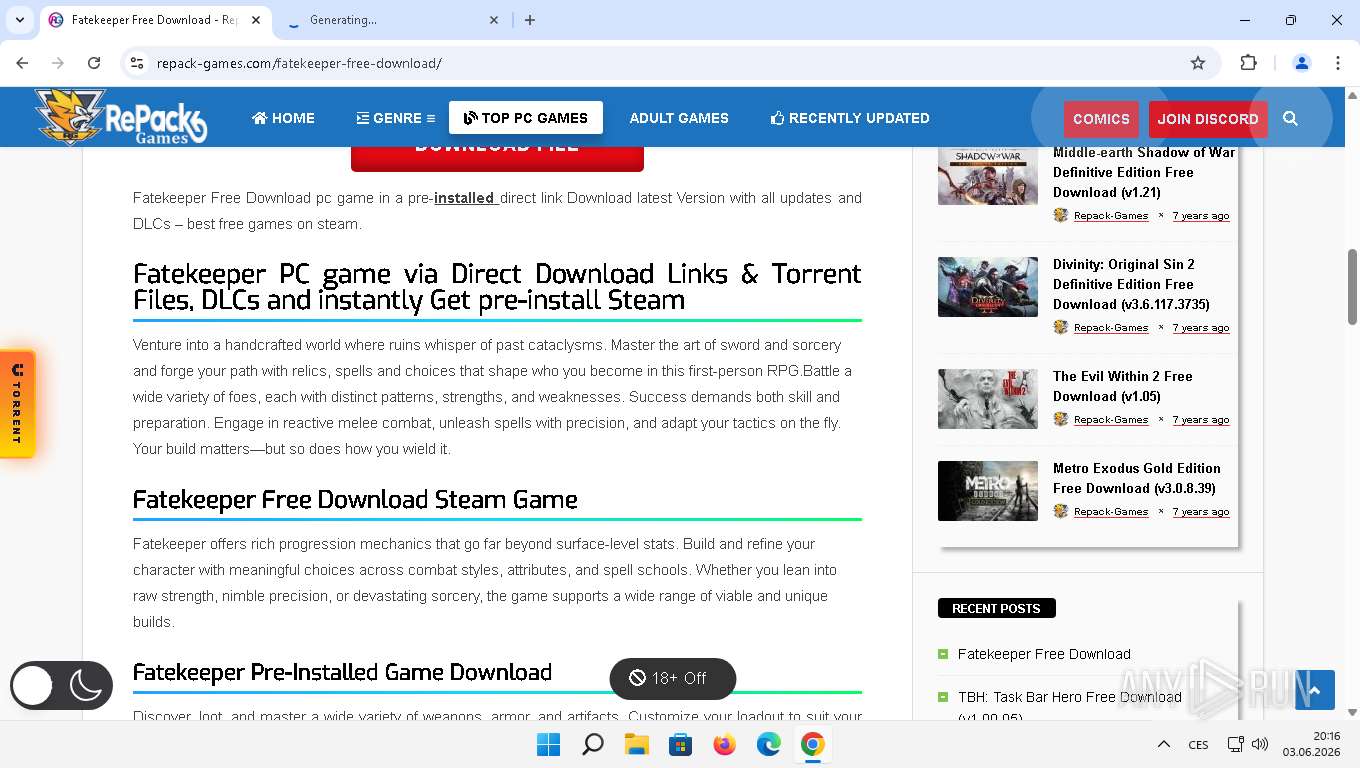Bookmark this page with star icon

coord(1198,63)
